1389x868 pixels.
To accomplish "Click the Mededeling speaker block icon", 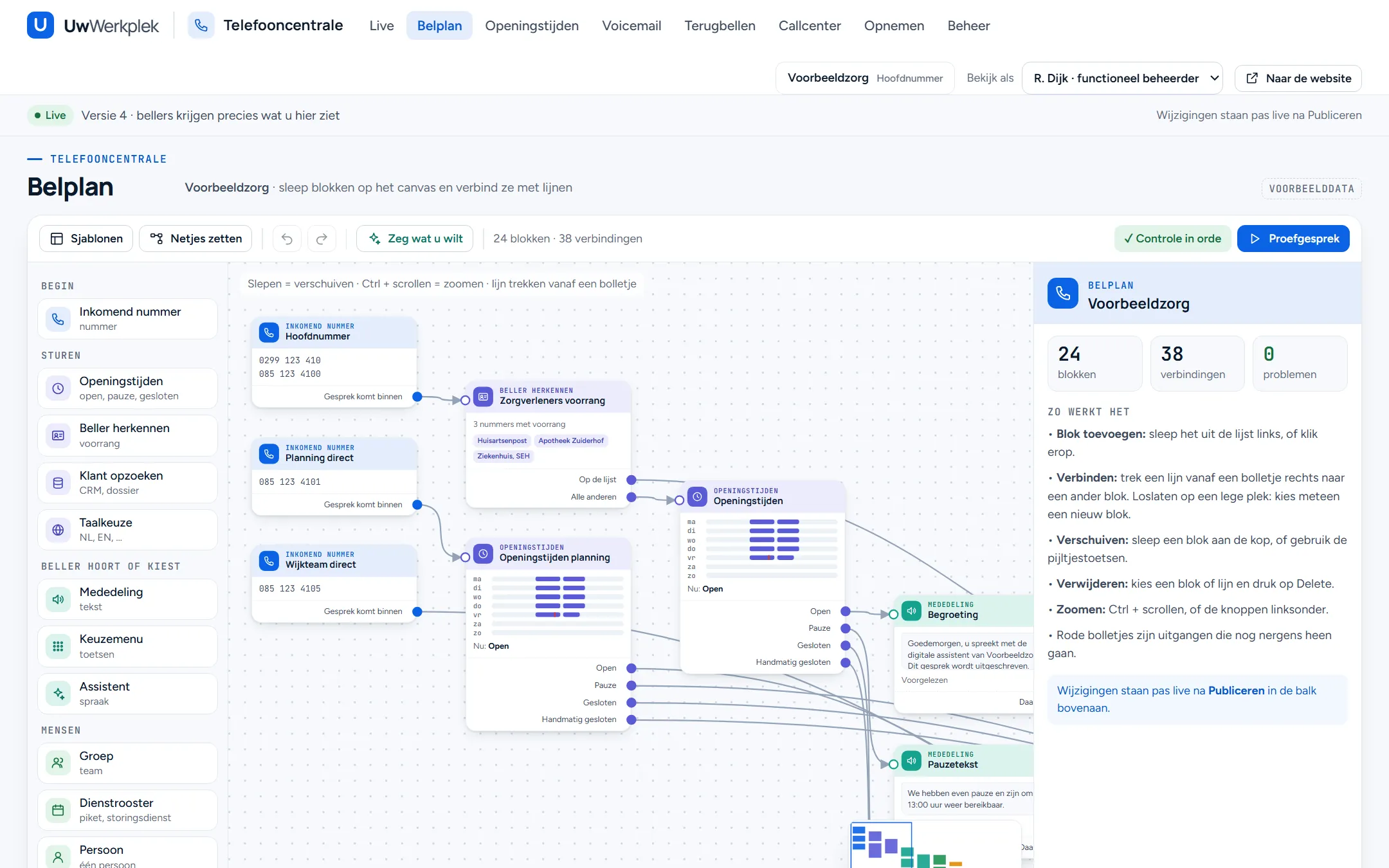I will click(x=58, y=599).
